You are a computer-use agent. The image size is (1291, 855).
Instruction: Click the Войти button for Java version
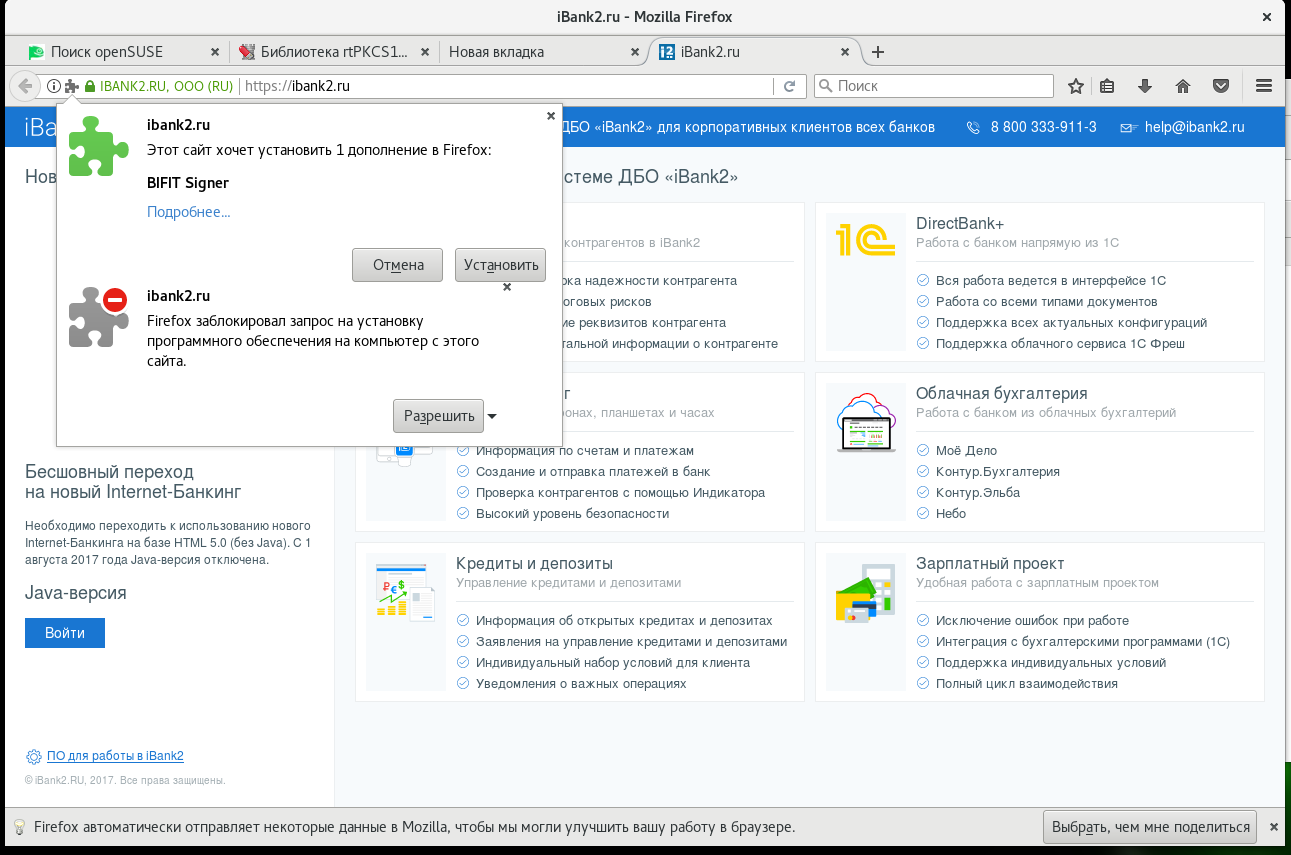pos(65,633)
